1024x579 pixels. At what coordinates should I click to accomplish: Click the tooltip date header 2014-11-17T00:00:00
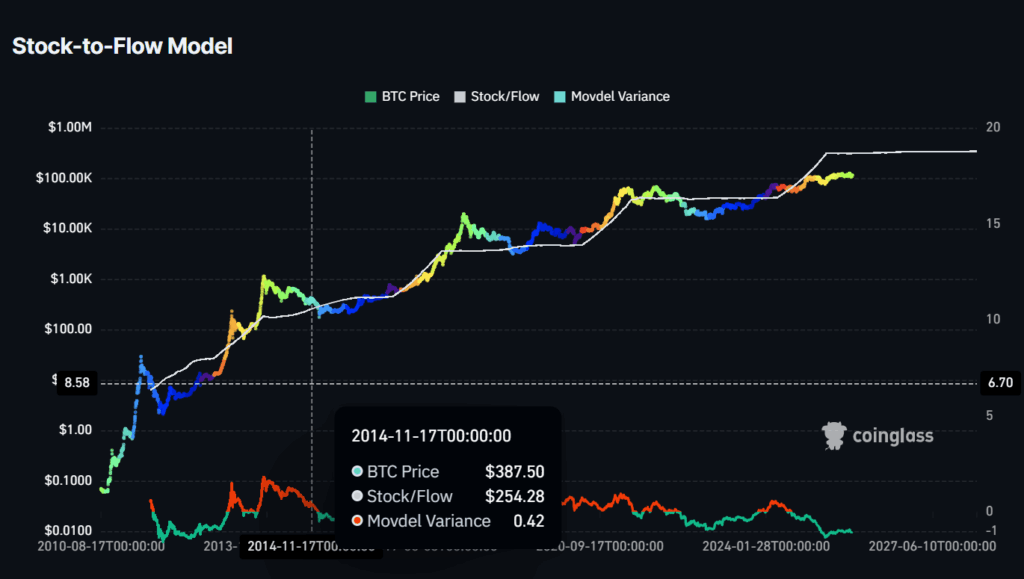point(431,436)
